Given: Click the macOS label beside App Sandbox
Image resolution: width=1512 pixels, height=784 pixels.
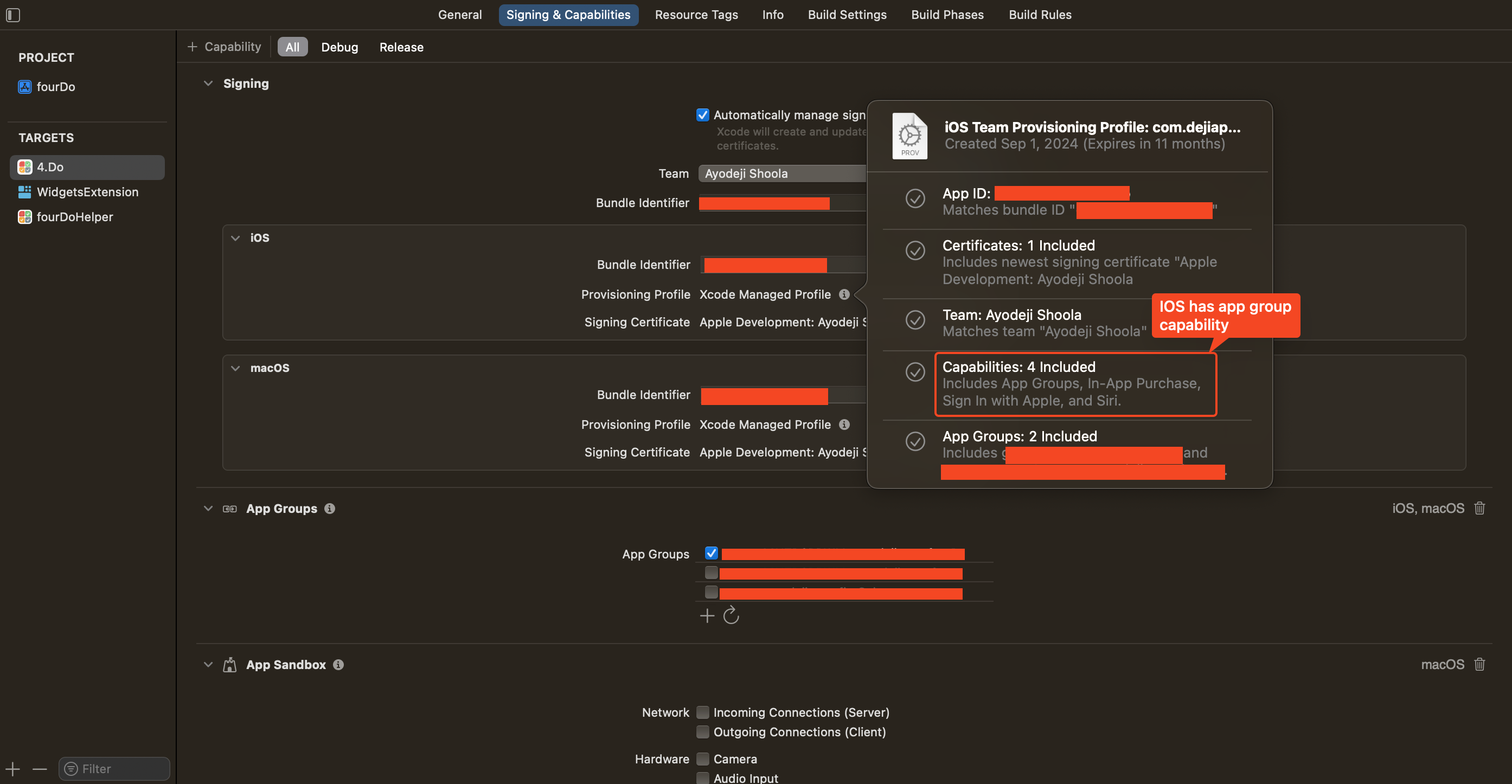Looking at the screenshot, I should pyautogui.click(x=1442, y=664).
